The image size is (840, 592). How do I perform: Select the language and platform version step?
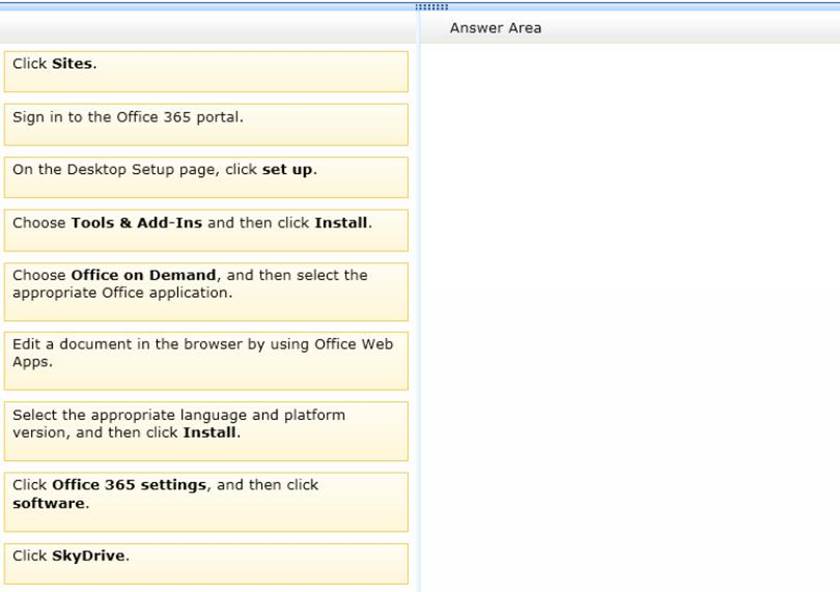205,430
